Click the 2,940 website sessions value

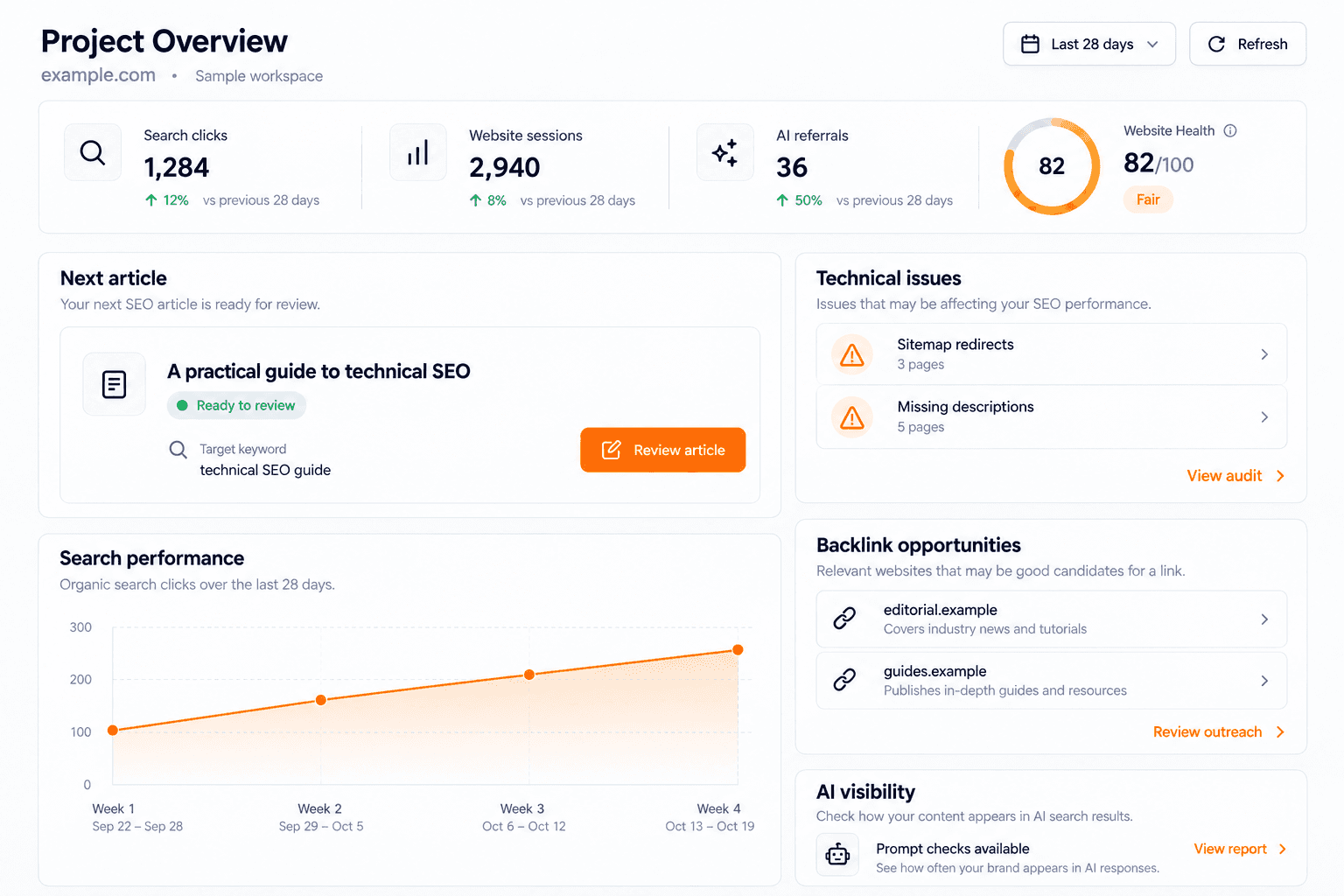(x=505, y=167)
